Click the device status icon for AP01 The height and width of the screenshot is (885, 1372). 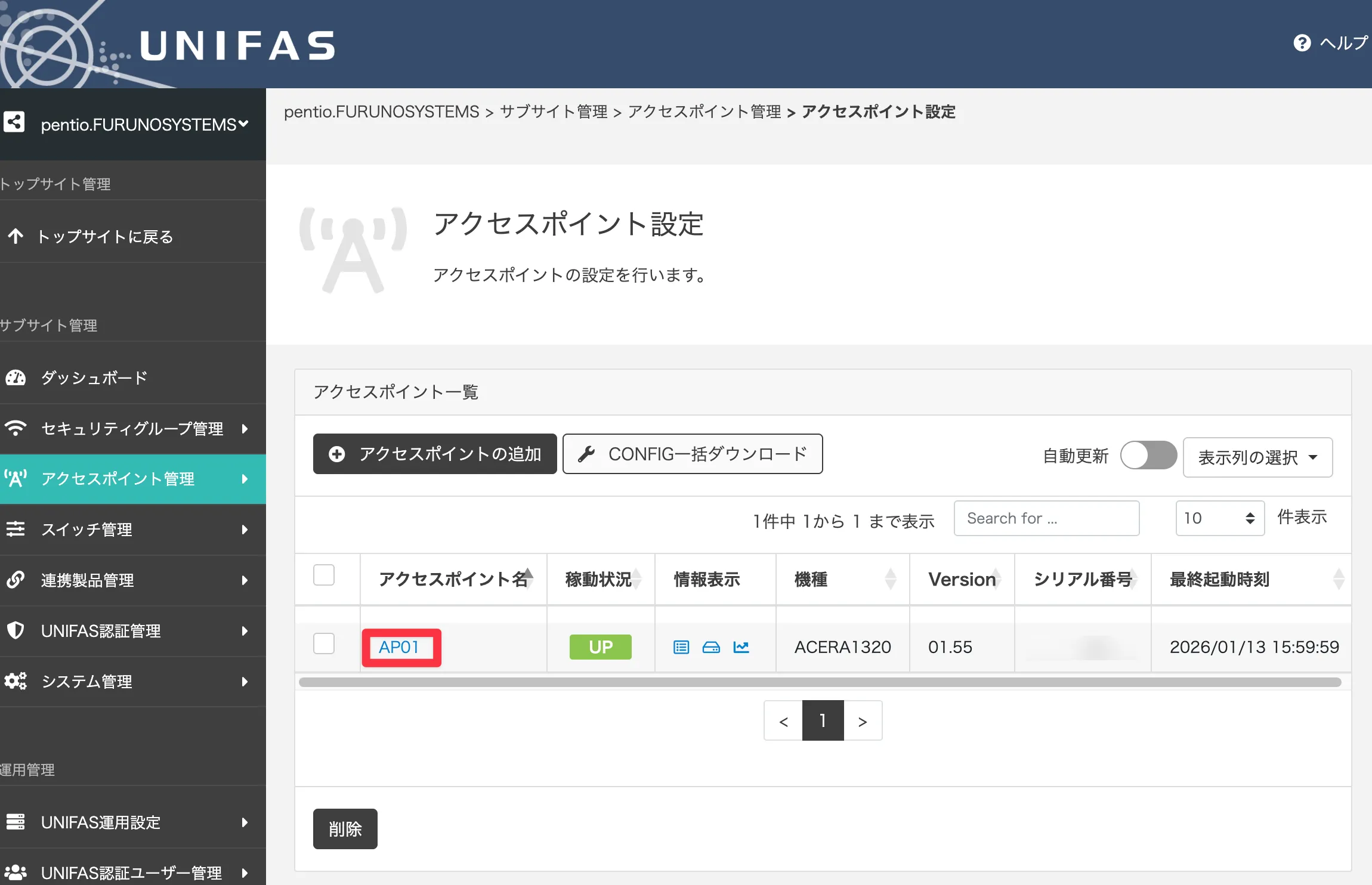pos(712,646)
